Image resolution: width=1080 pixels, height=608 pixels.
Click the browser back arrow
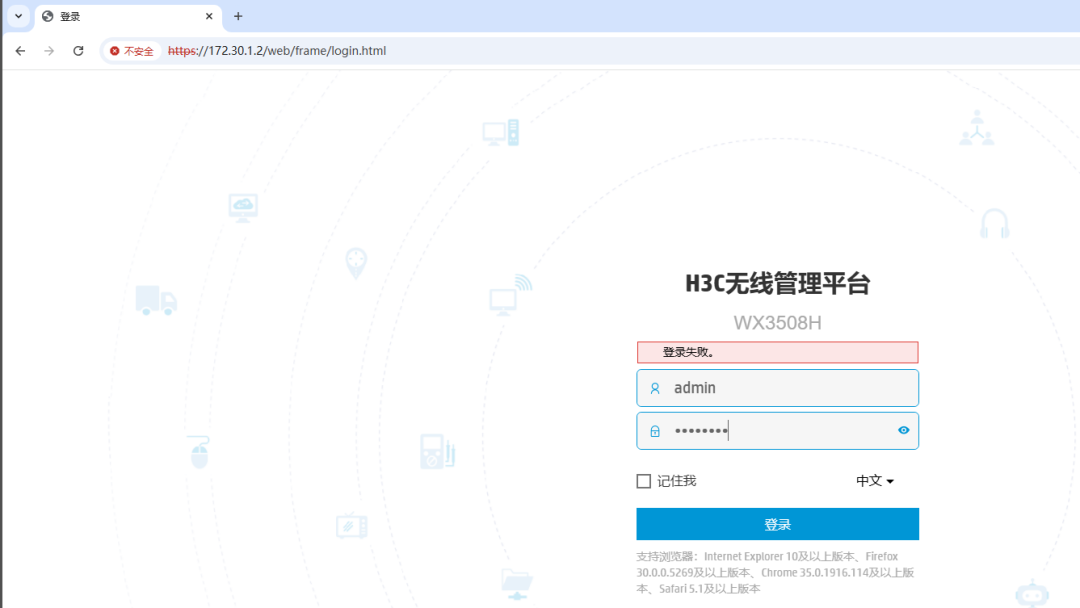20,50
